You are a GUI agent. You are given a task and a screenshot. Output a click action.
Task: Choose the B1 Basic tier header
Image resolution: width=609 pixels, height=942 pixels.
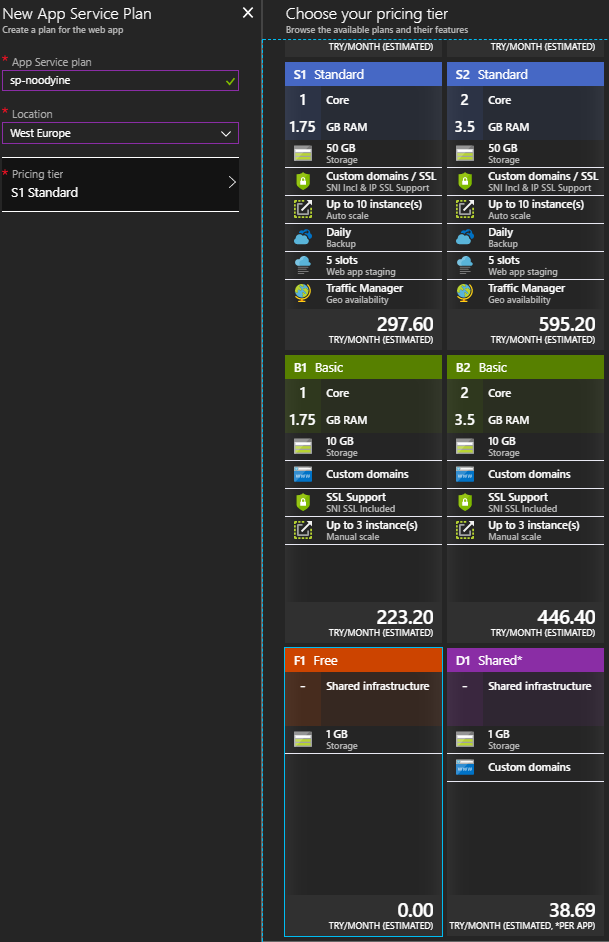(363, 367)
